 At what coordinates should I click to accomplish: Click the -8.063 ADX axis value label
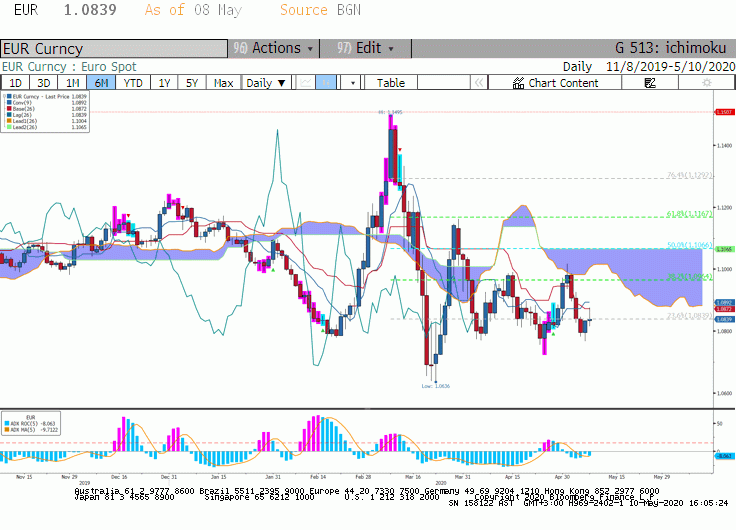[725, 456]
